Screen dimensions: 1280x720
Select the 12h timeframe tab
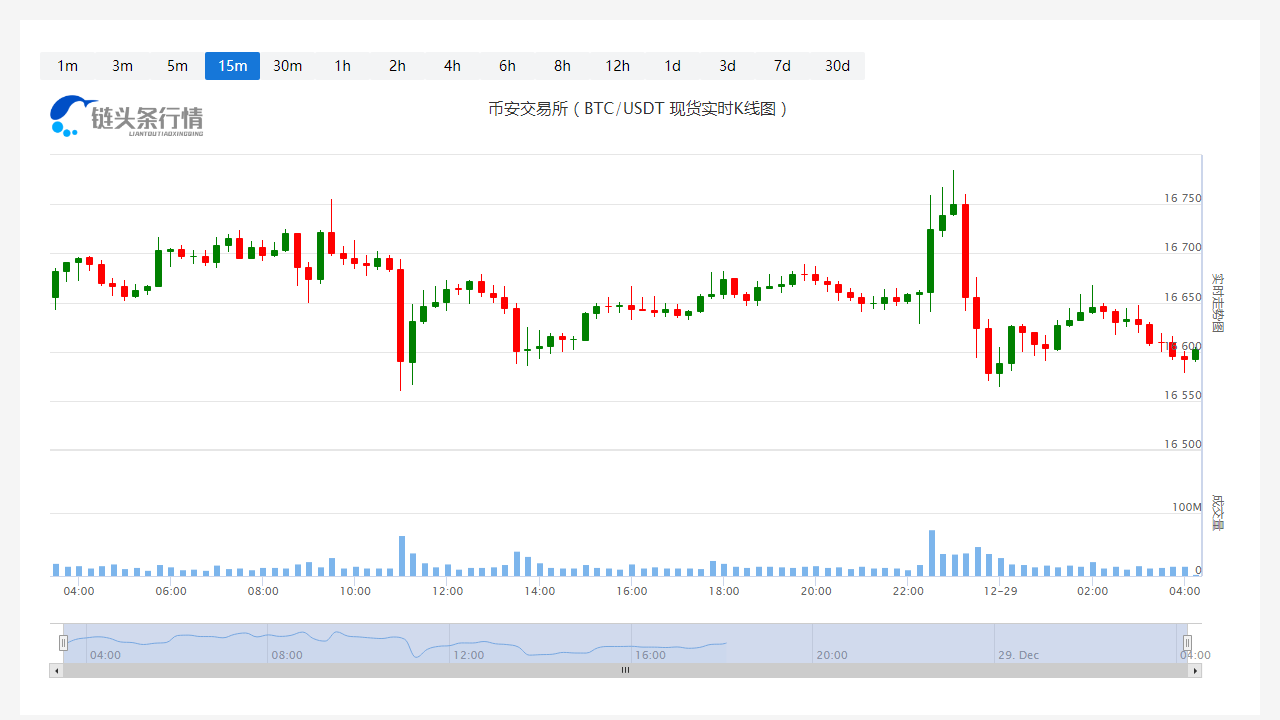(617, 66)
